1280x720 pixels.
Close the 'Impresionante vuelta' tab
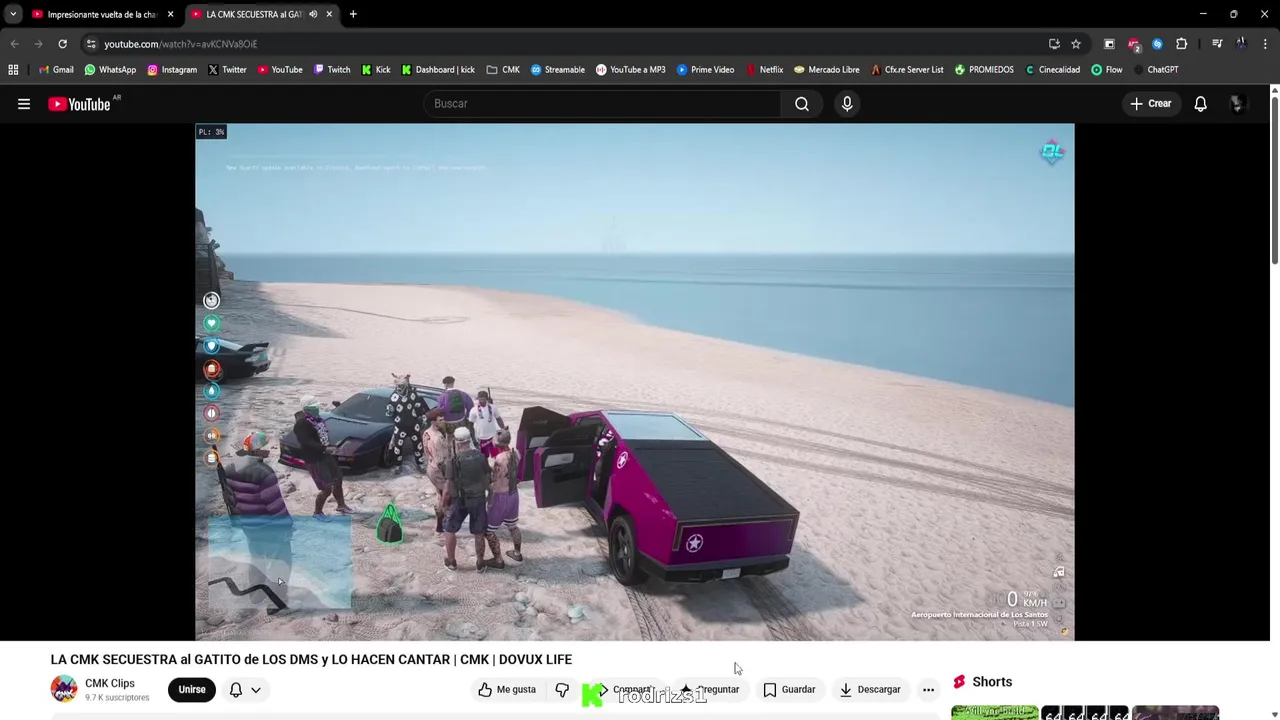170,14
